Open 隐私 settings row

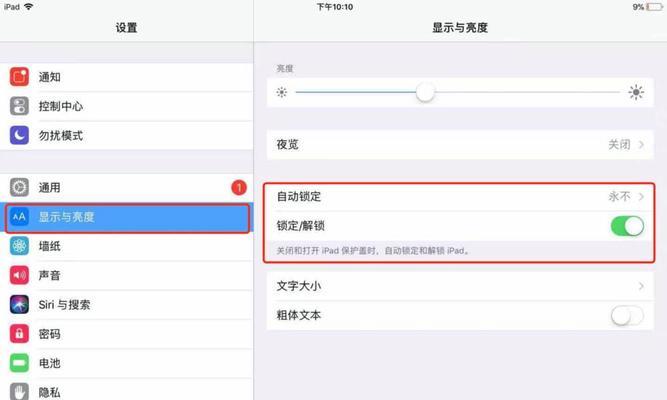click(x=127, y=389)
